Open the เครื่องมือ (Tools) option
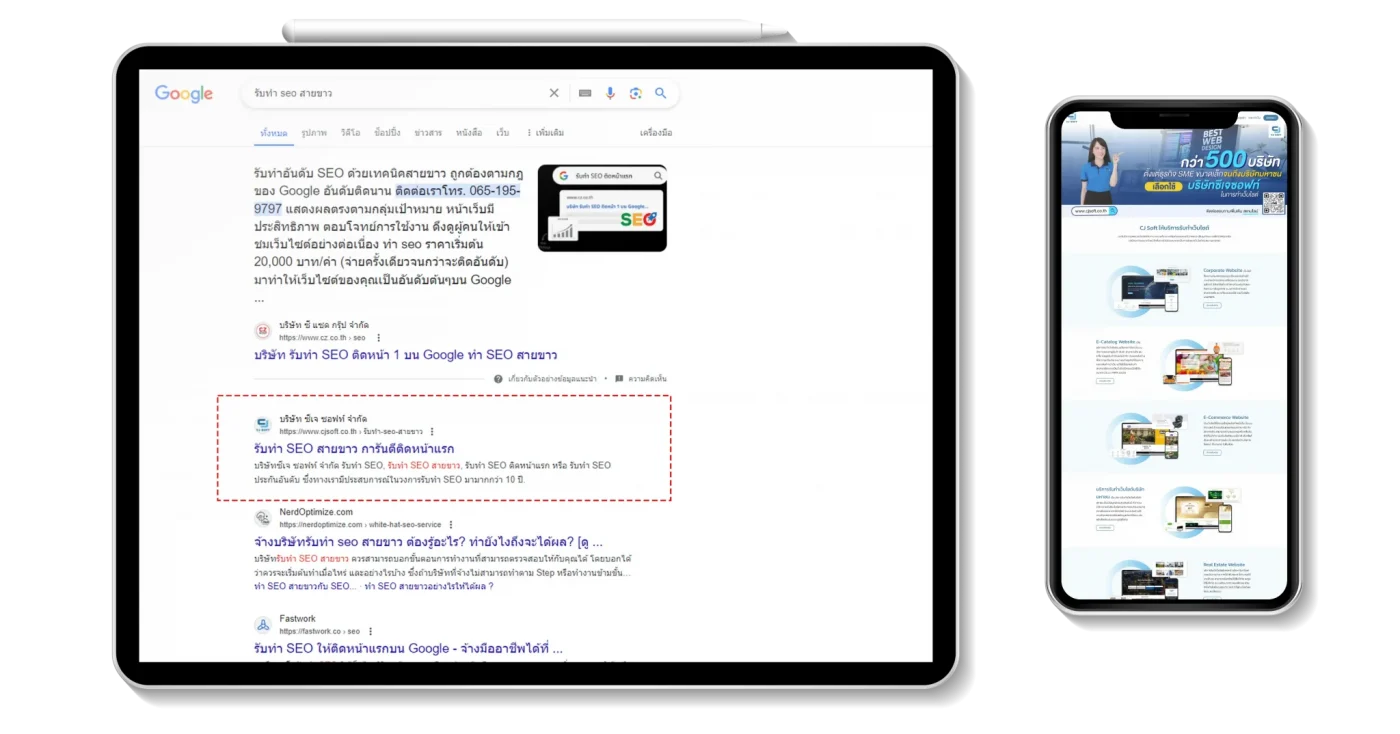The image size is (1400, 734). tap(656, 132)
